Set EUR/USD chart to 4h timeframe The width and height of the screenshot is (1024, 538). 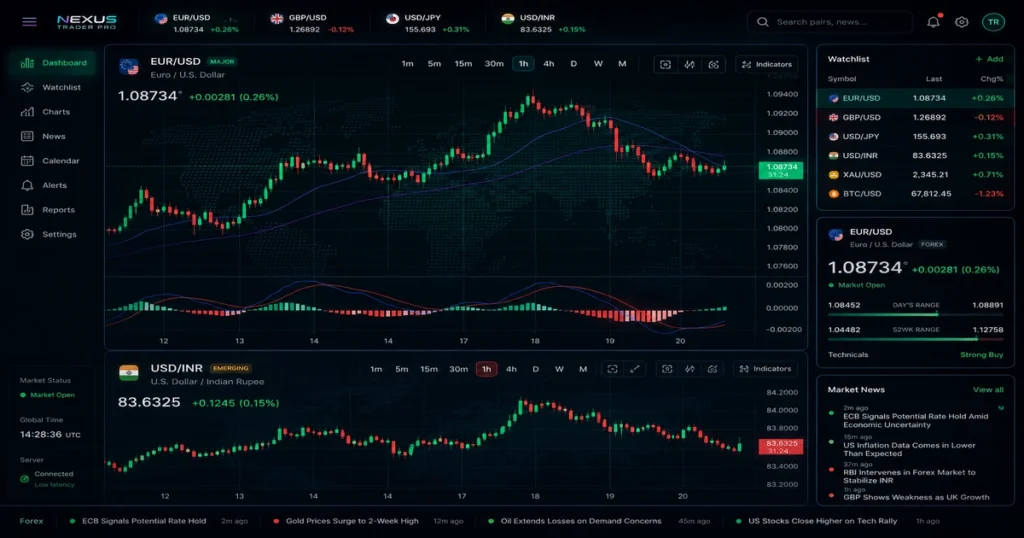pyautogui.click(x=549, y=64)
